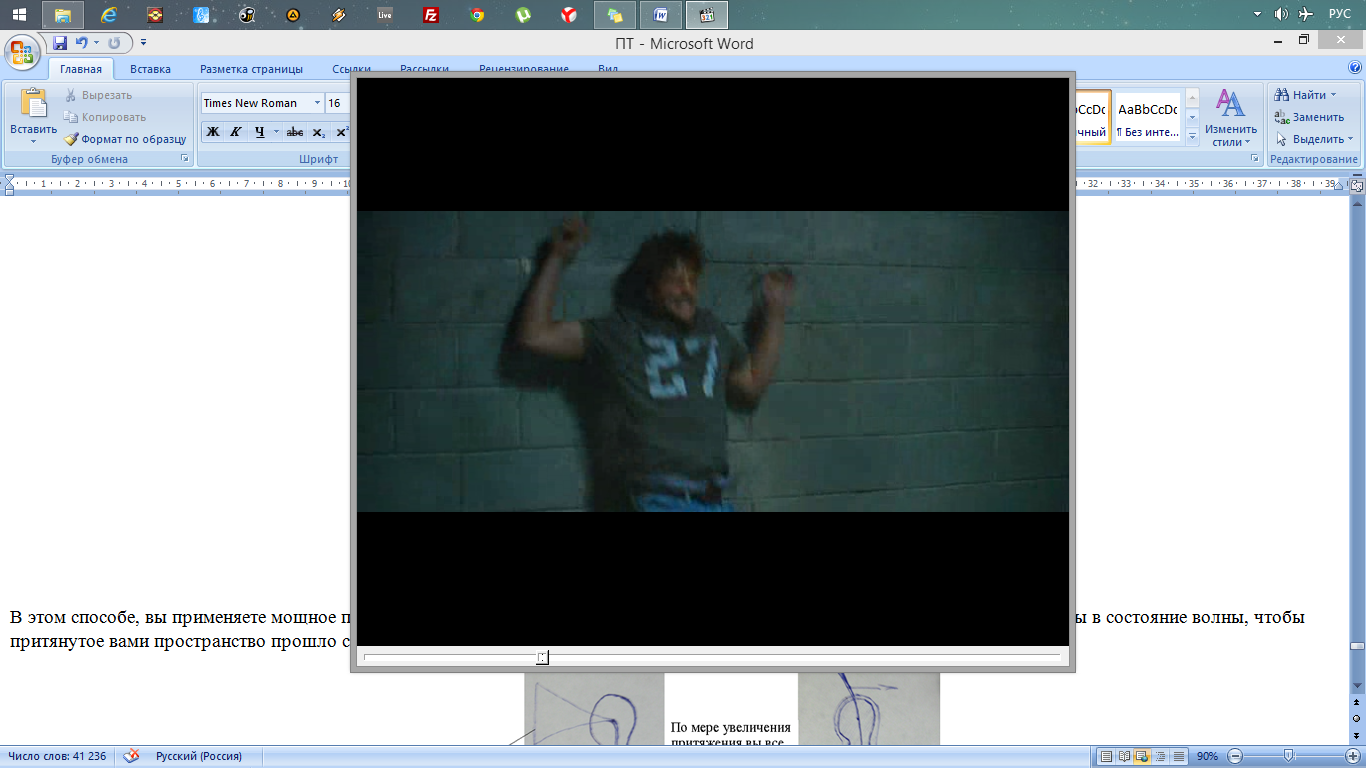Switch to Full Screen Reading view
The height and width of the screenshot is (768, 1366).
(x=1124, y=757)
